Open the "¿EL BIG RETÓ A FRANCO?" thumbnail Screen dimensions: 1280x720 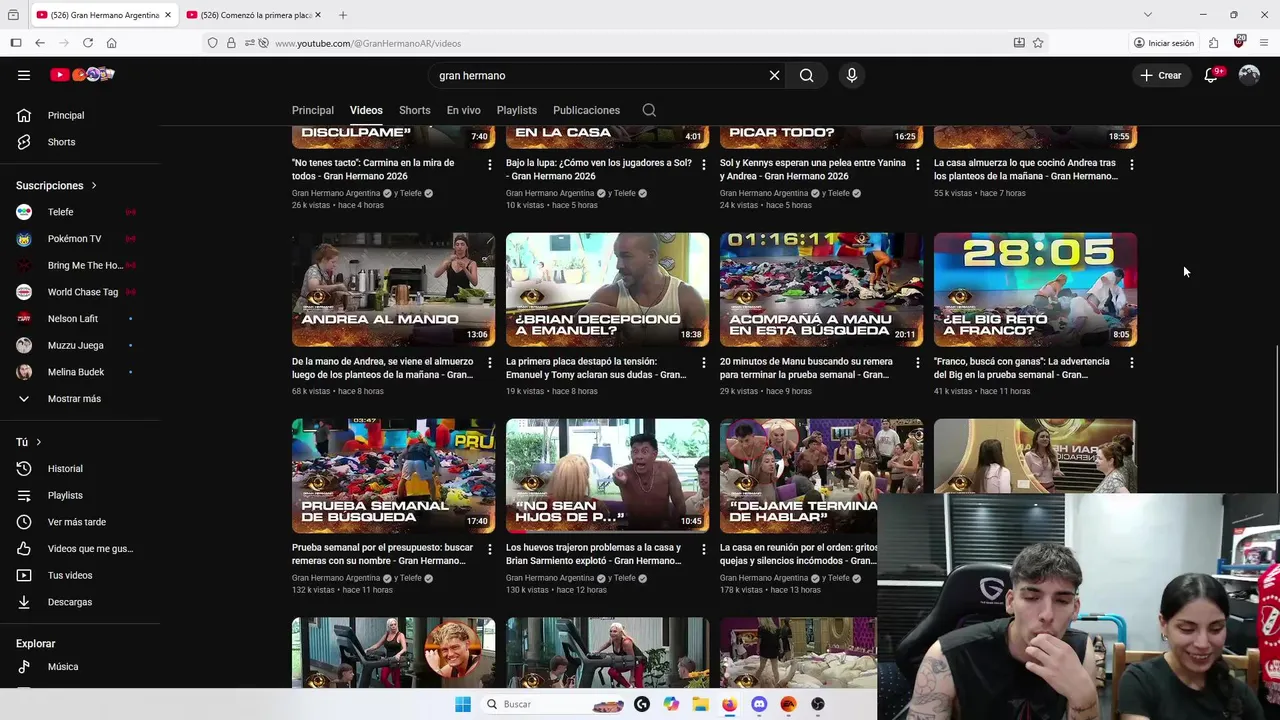[x=1035, y=290]
